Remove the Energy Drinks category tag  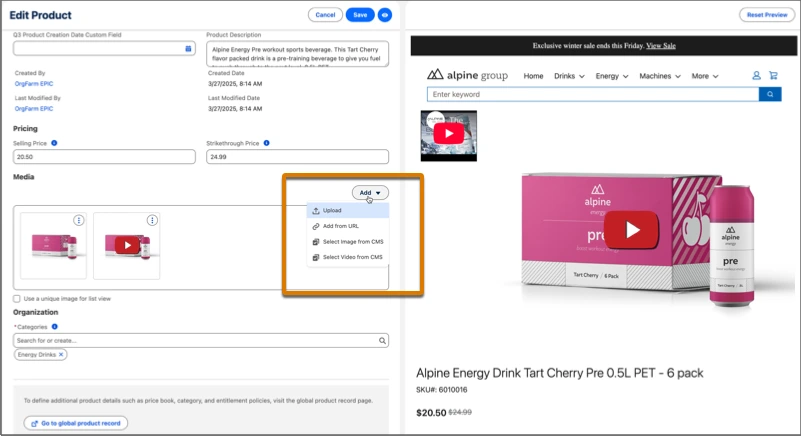61,354
